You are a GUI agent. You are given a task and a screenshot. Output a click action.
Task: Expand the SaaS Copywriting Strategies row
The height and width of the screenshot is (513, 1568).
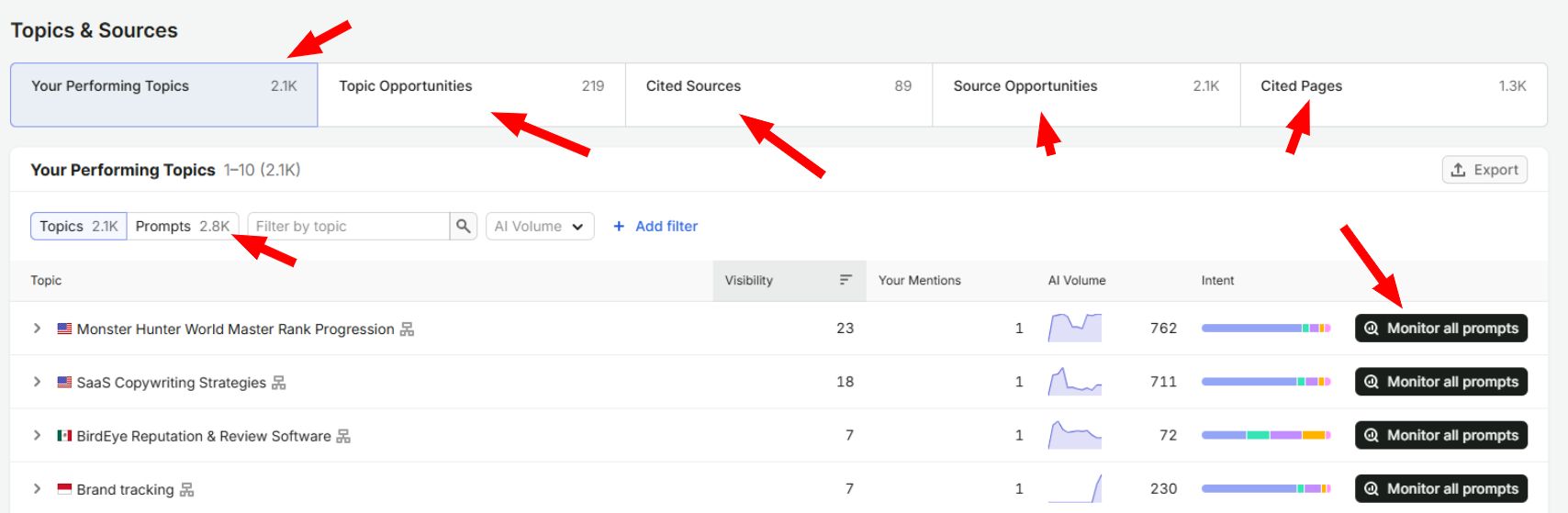(38, 382)
